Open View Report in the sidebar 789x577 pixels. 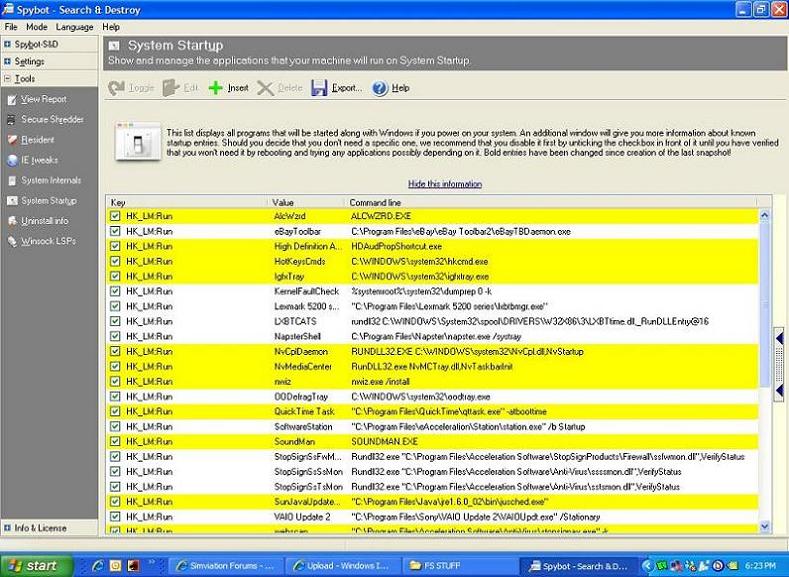click(x=43, y=99)
